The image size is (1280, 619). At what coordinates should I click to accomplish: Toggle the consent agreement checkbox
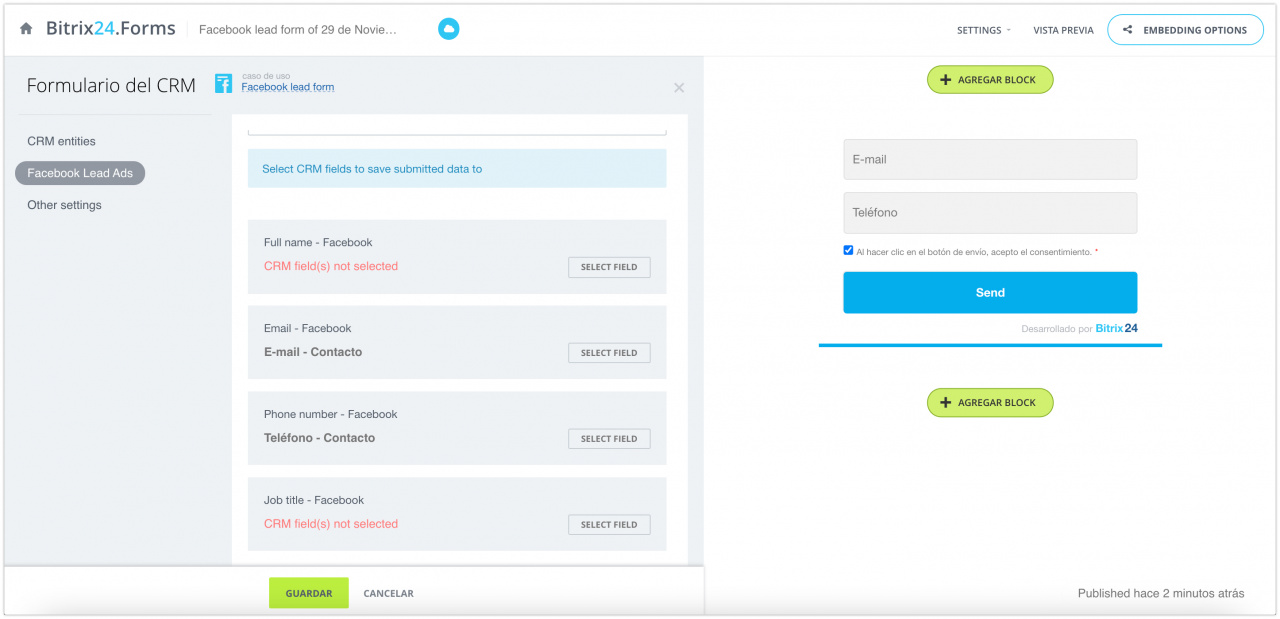point(849,251)
